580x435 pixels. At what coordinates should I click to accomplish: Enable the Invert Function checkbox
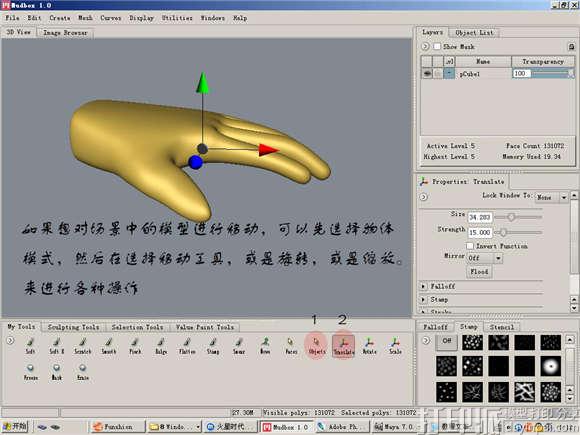pyautogui.click(x=469, y=246)
